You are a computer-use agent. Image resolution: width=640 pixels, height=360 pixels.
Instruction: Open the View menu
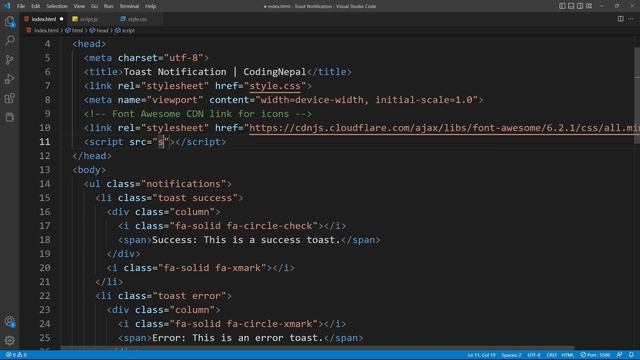[79, 6]
